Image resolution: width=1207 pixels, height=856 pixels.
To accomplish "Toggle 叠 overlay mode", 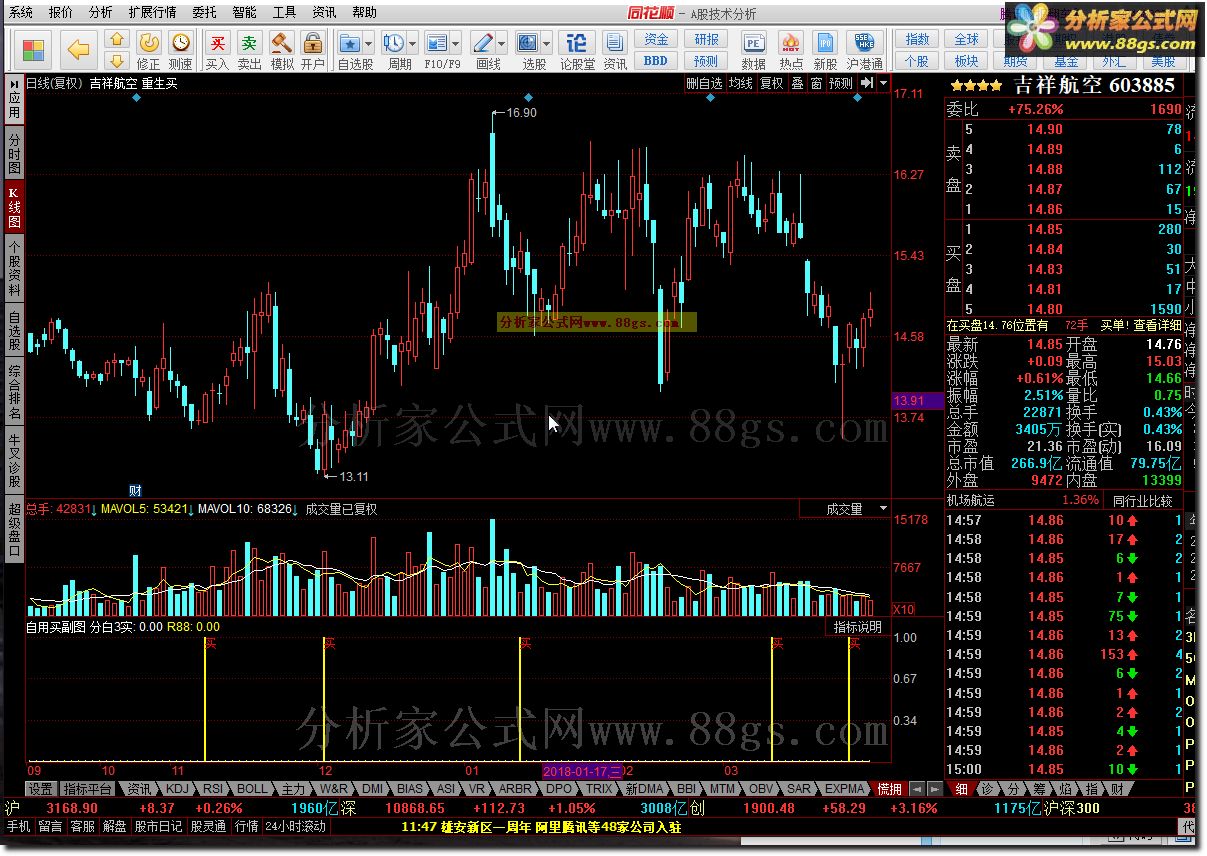I will pos(797,84).
